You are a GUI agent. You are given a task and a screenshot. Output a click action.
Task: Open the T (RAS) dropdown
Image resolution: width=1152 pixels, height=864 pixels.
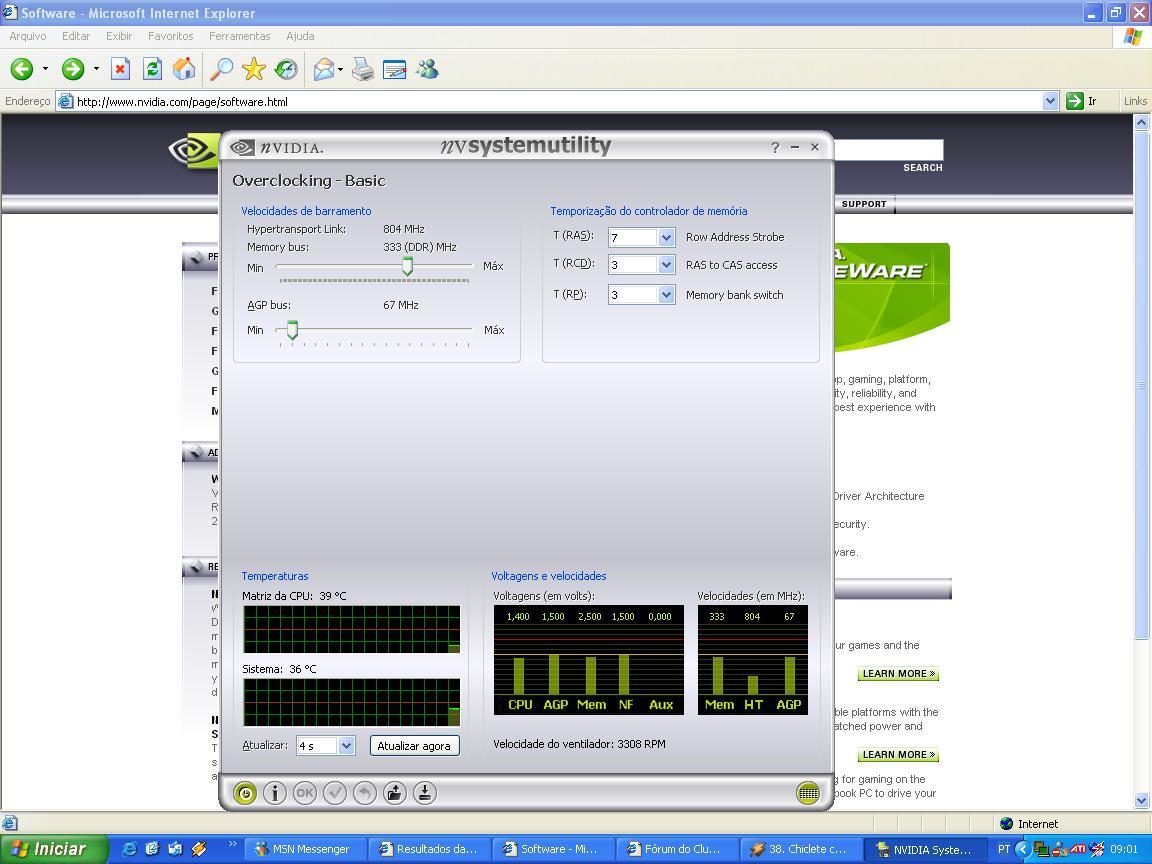coord(666,237)
